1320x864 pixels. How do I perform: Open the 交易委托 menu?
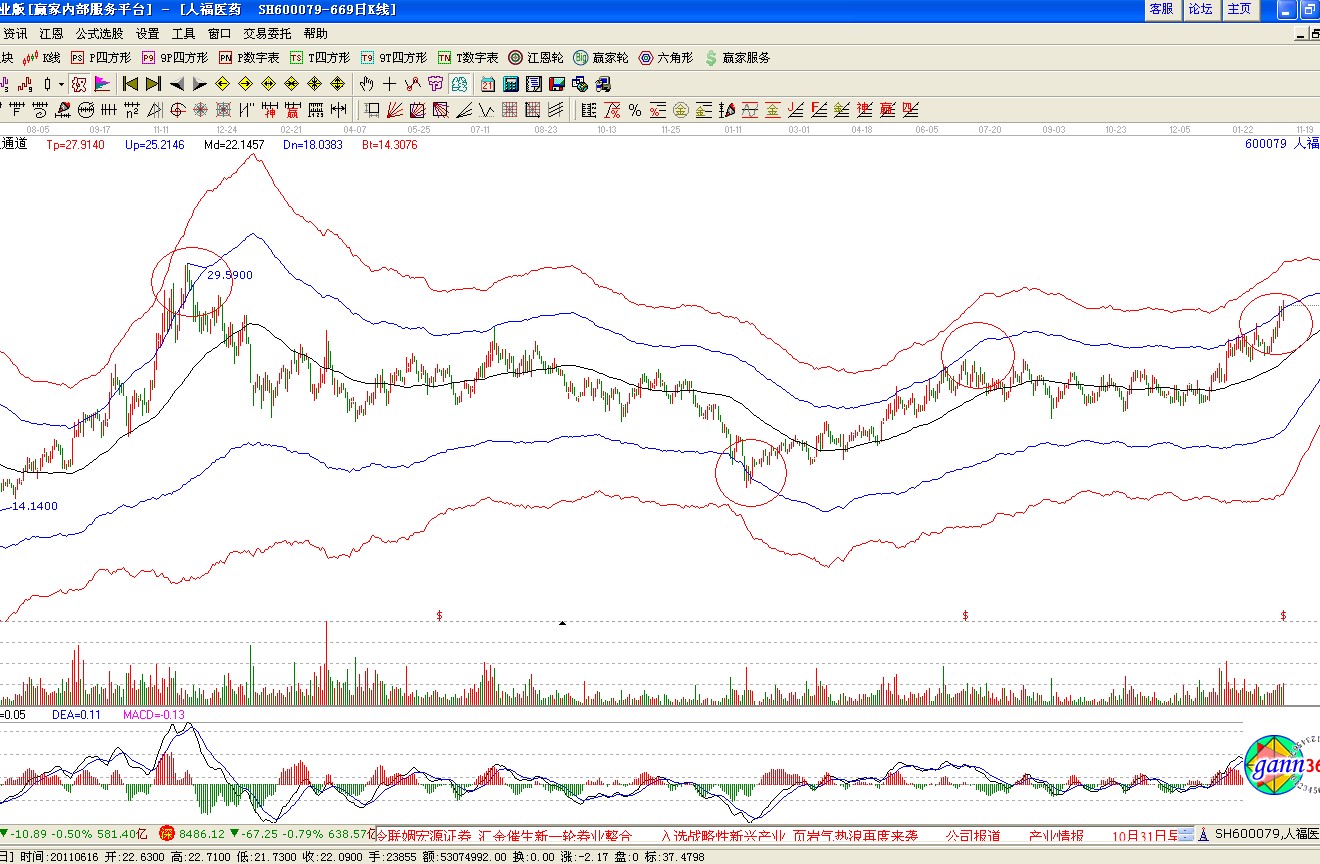click(267, 33)
